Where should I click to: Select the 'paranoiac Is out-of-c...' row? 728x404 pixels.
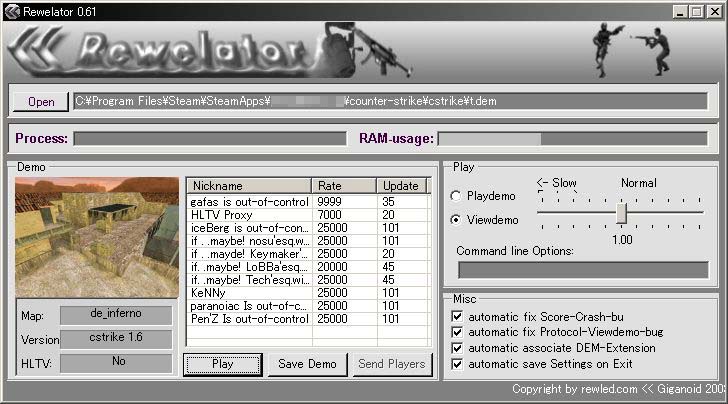pyautogui.click(x=309, y=306)
